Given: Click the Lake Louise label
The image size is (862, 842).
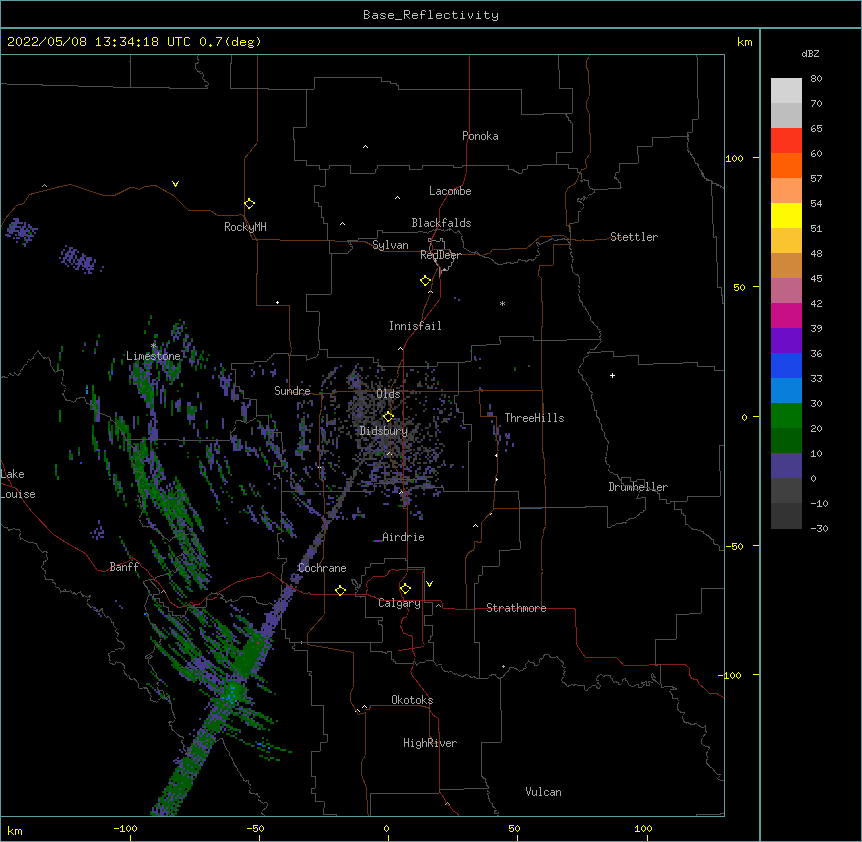Looking at the screenshot, I should (16, 484).
